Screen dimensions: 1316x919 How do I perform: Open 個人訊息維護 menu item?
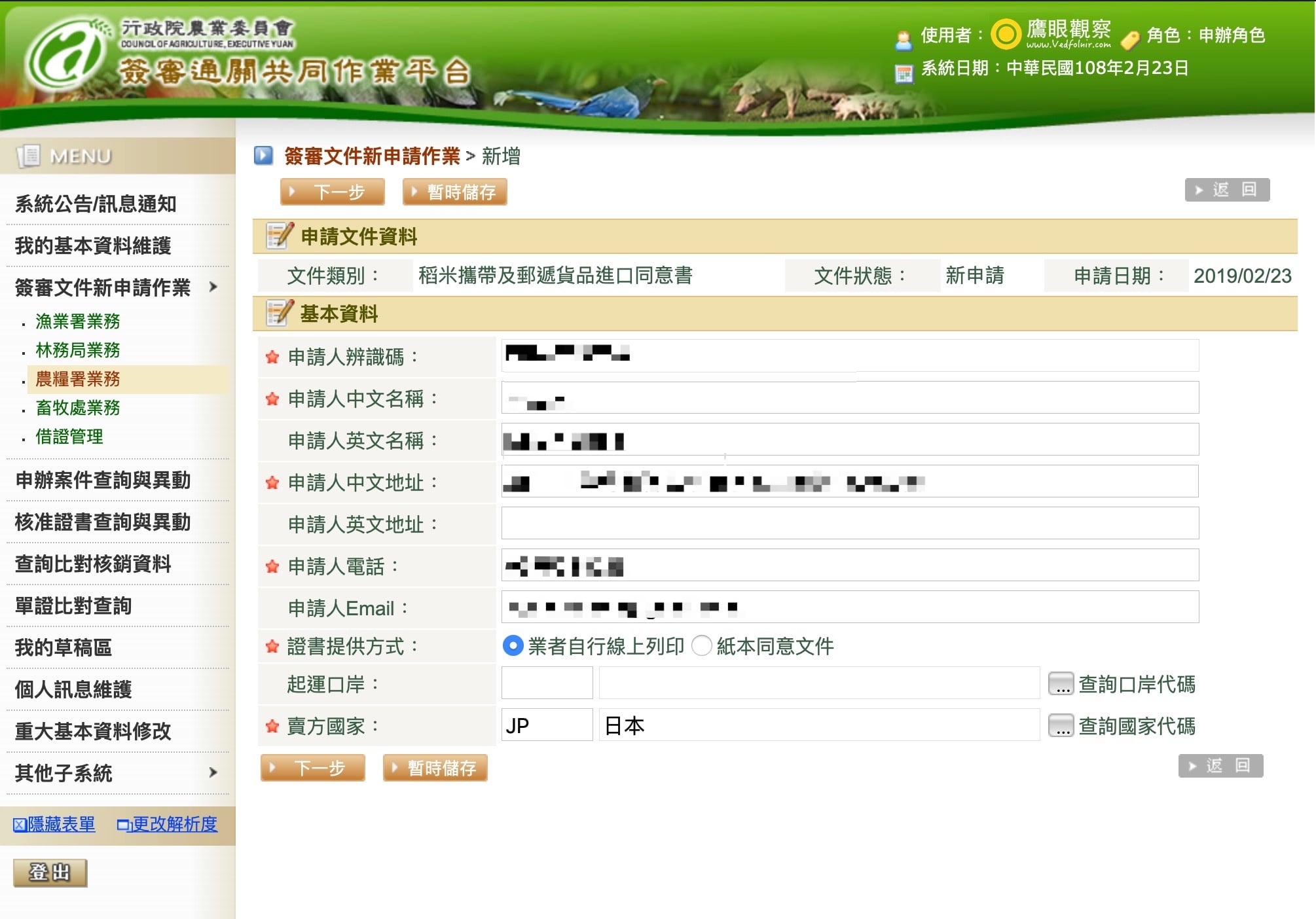pyautogui.click(x=73, y=689)
